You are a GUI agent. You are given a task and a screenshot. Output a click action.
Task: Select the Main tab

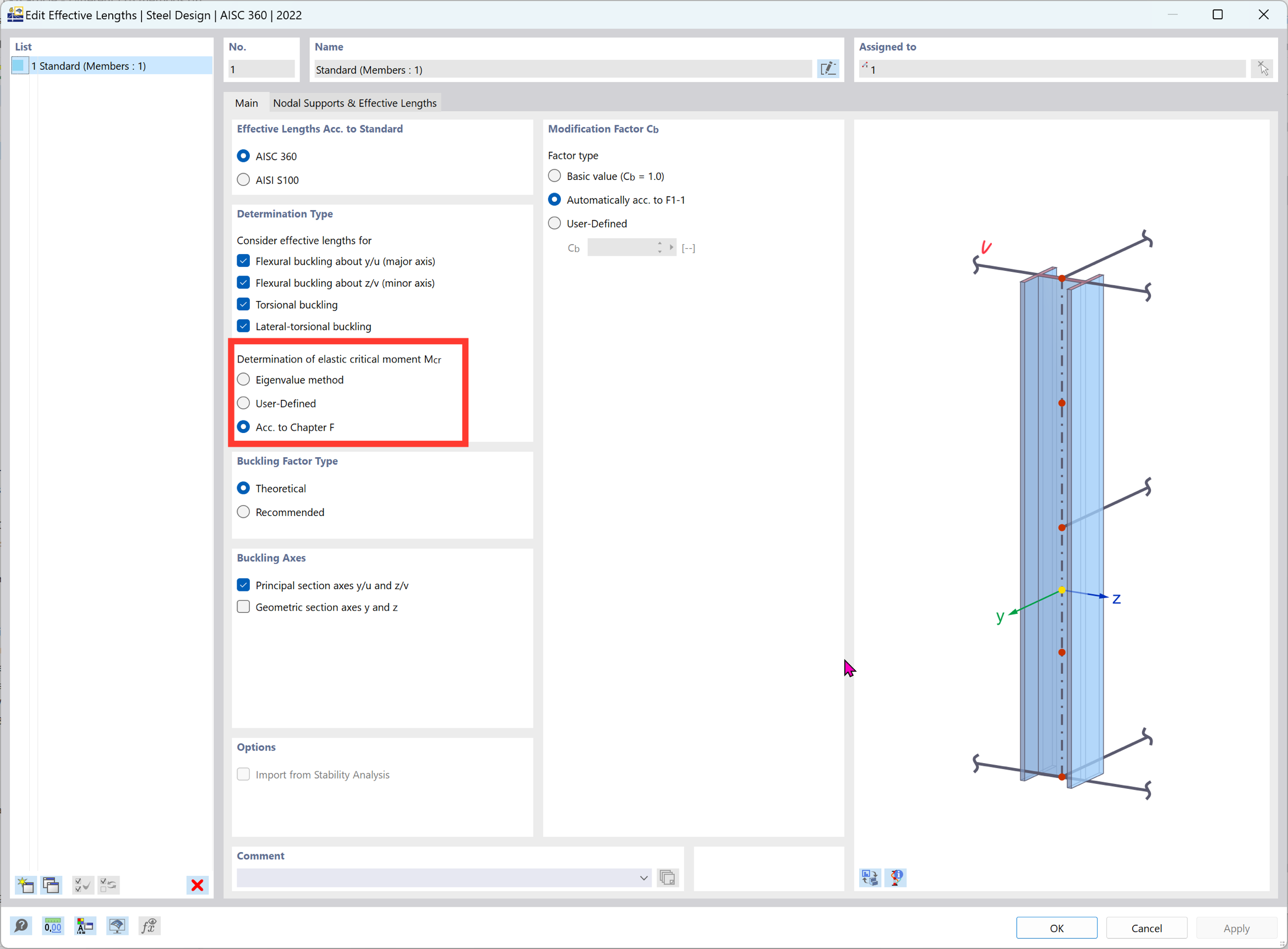(x=246, y=102)
